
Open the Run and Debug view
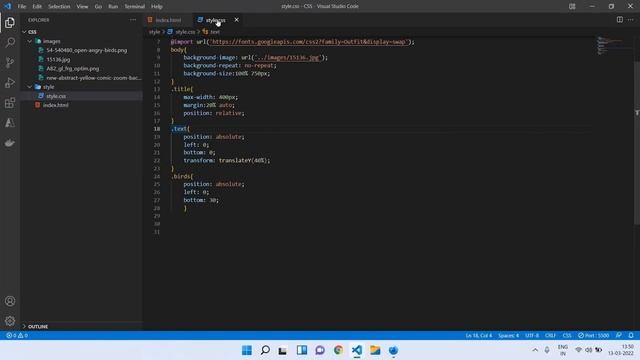10,82
